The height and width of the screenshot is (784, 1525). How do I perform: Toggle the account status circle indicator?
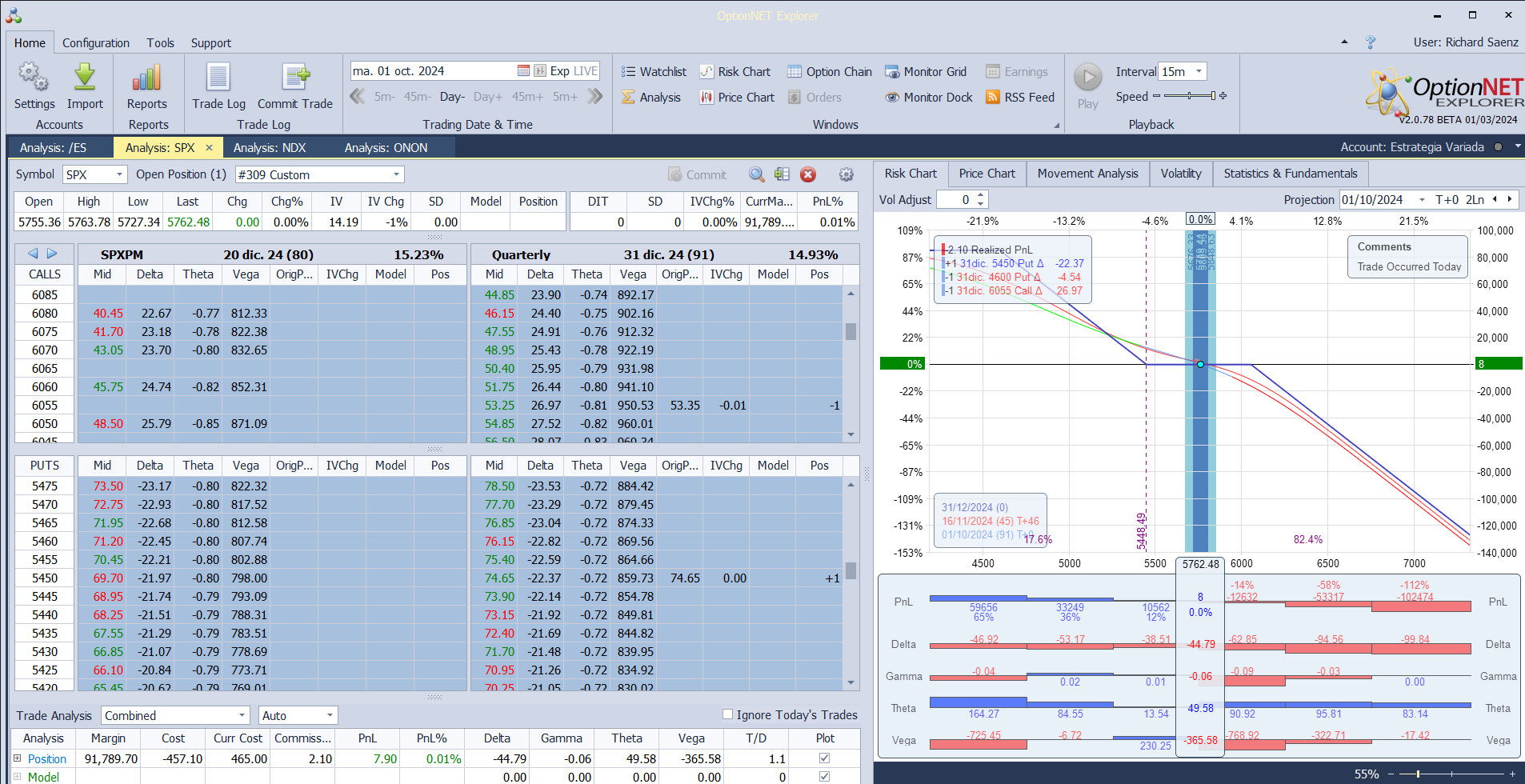[x=1498, y=147]
